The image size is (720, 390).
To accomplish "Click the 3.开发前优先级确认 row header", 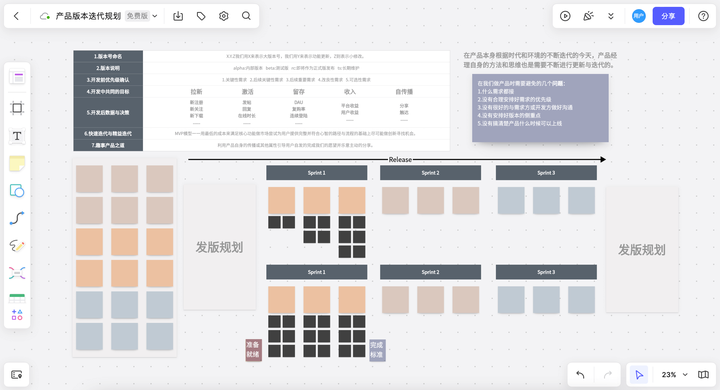I will tap(108, 79).
